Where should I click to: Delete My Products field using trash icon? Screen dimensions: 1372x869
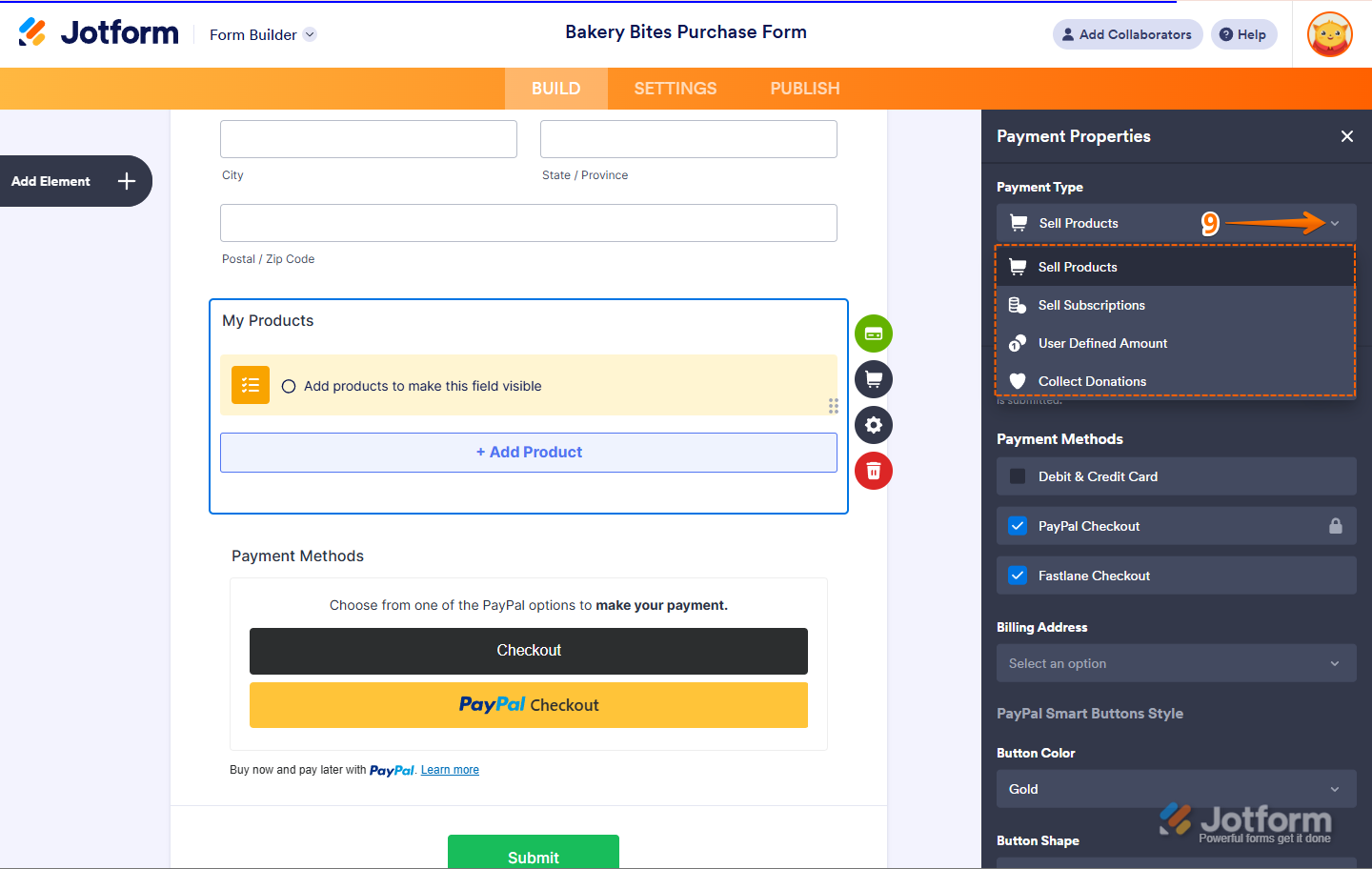click(x=873, y=471)
